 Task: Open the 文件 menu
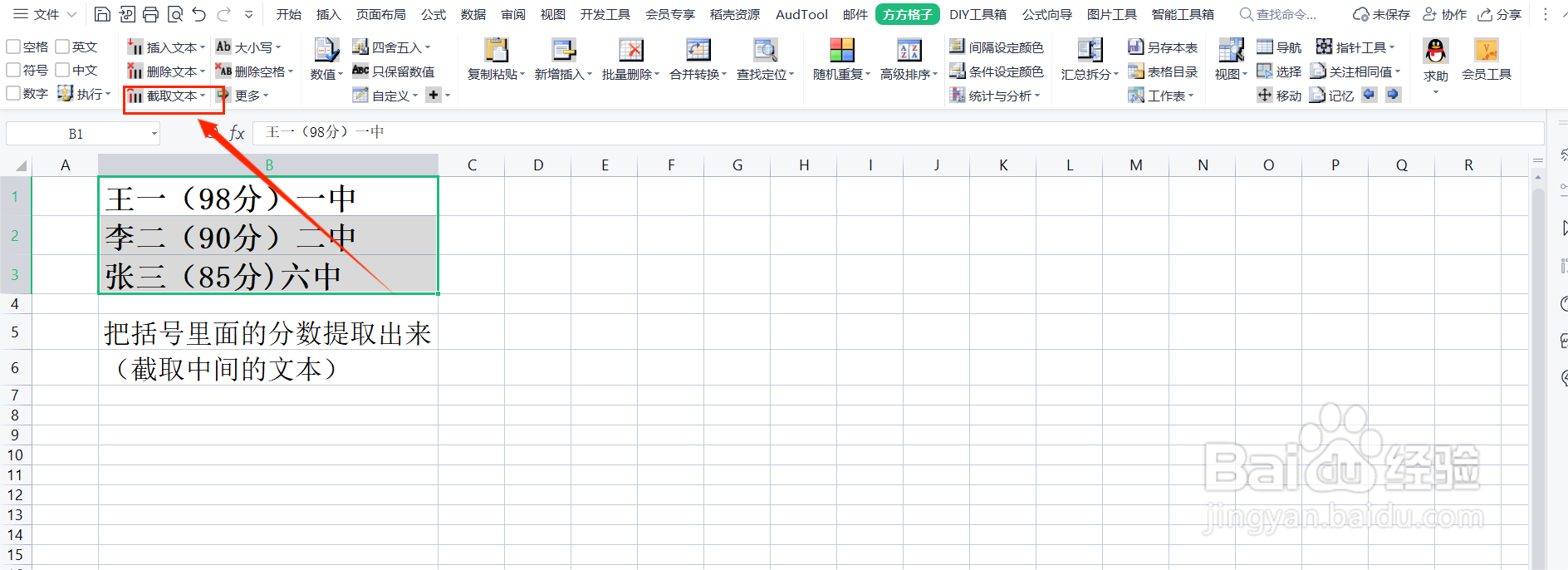click(46, 14)
